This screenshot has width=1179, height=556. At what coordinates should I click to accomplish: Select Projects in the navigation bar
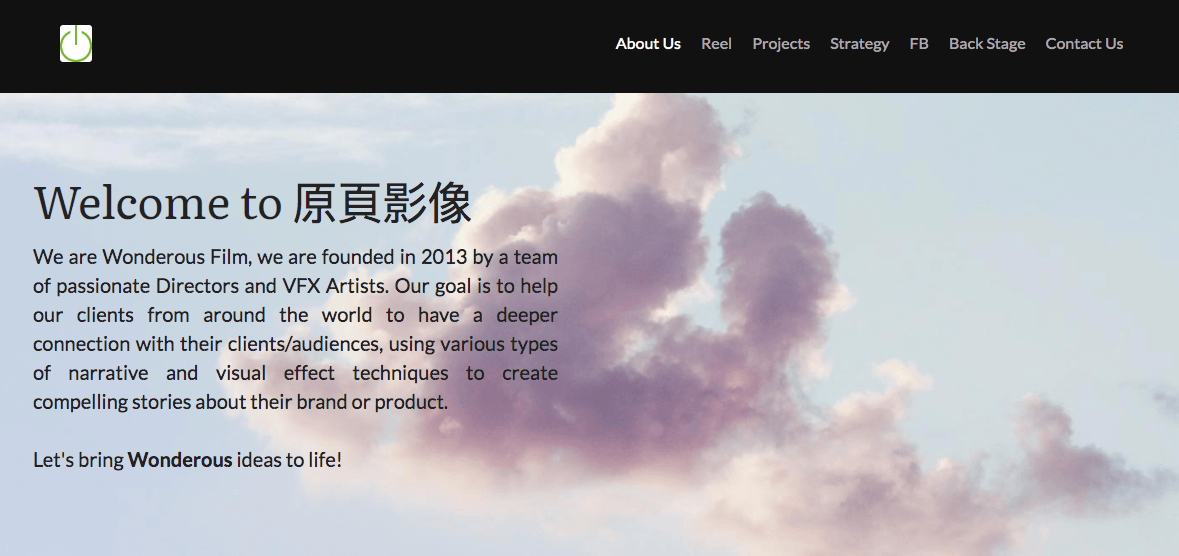[781, 44]
